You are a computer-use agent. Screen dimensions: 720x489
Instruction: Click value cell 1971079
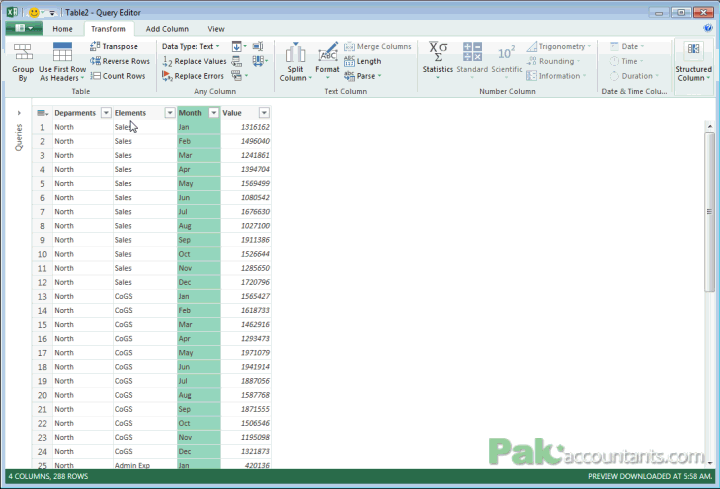coord(246,353)
